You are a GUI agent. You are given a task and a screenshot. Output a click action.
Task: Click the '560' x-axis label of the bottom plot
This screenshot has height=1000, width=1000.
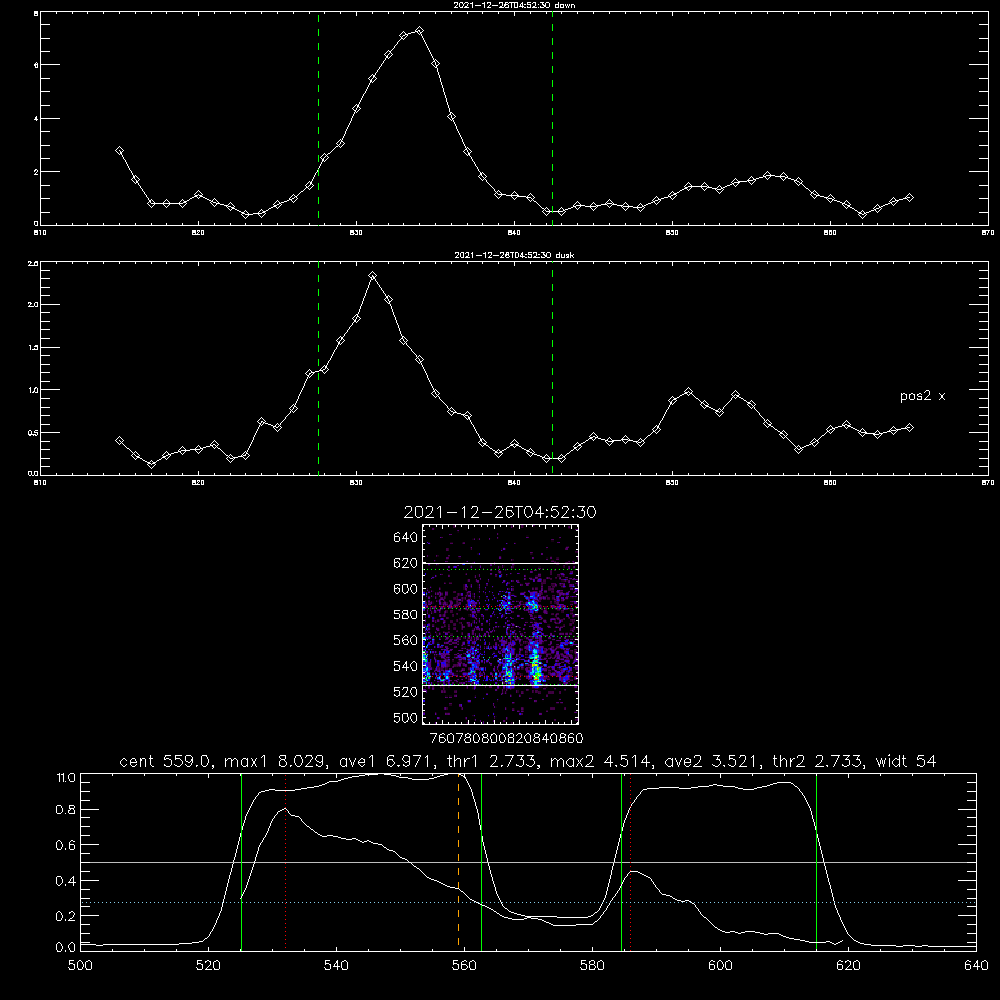pos(464,966)
